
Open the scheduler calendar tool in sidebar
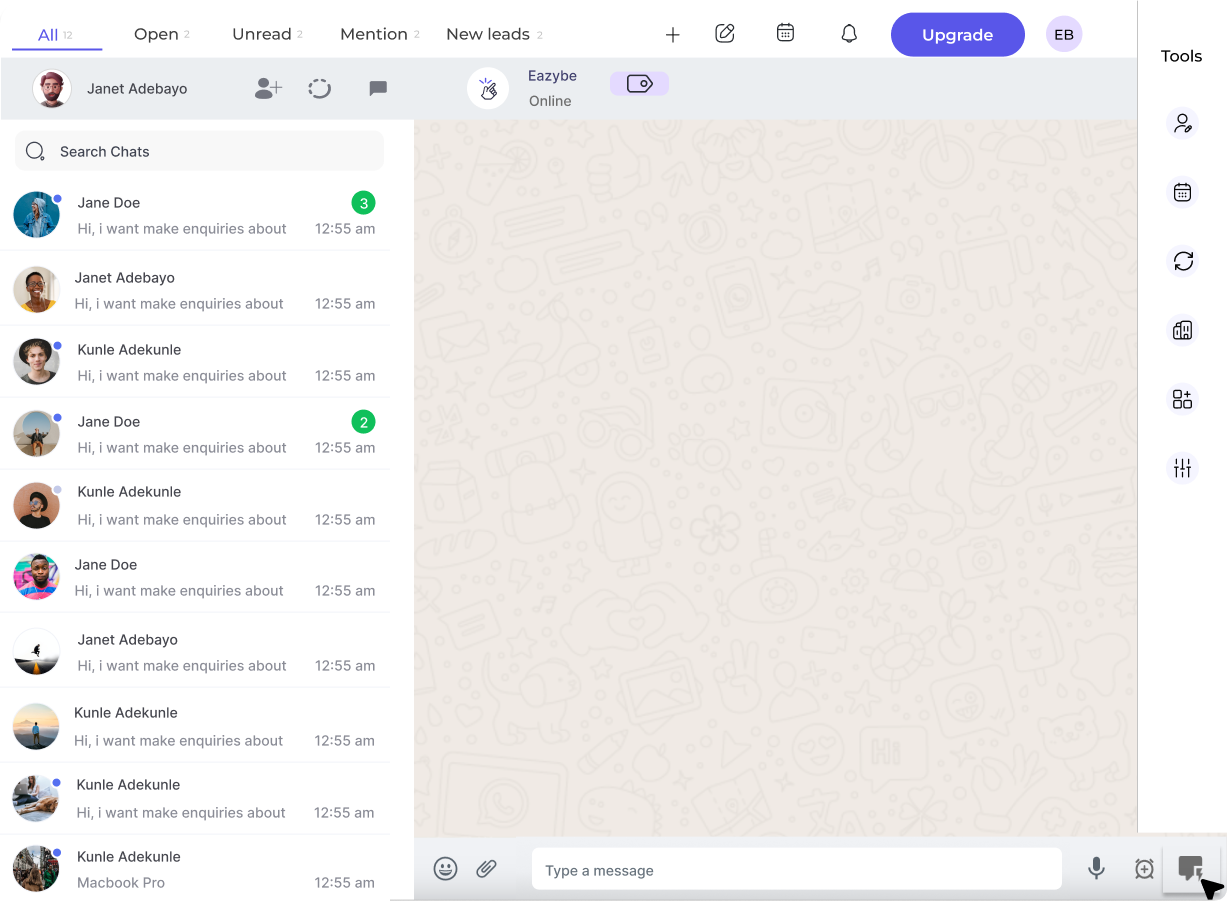click(x=1183, y=193)
